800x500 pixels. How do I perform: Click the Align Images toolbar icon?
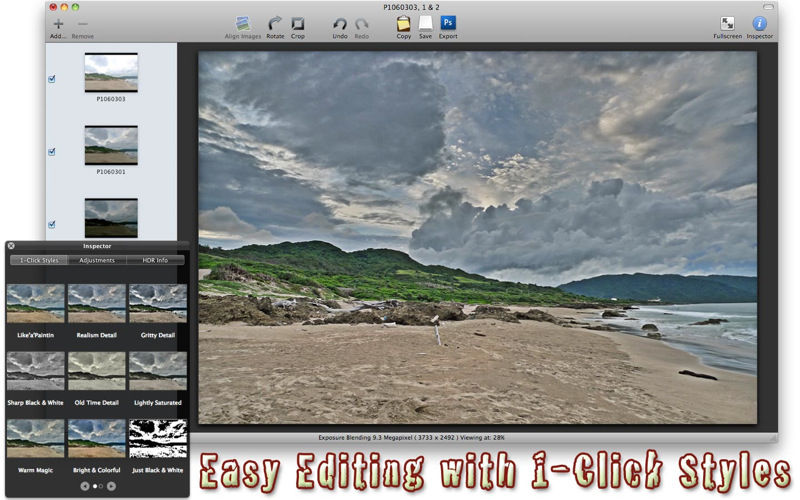tap(243, 23)
